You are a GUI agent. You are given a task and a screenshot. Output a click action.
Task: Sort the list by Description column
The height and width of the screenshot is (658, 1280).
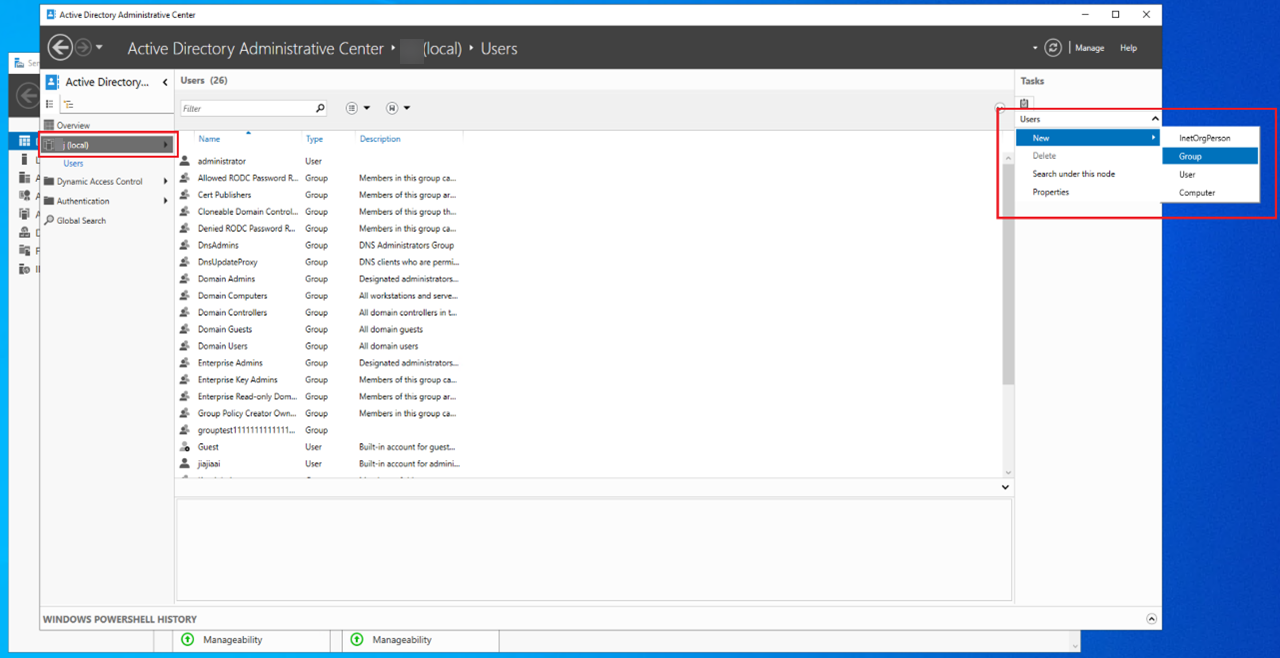(x=379, y=138)
